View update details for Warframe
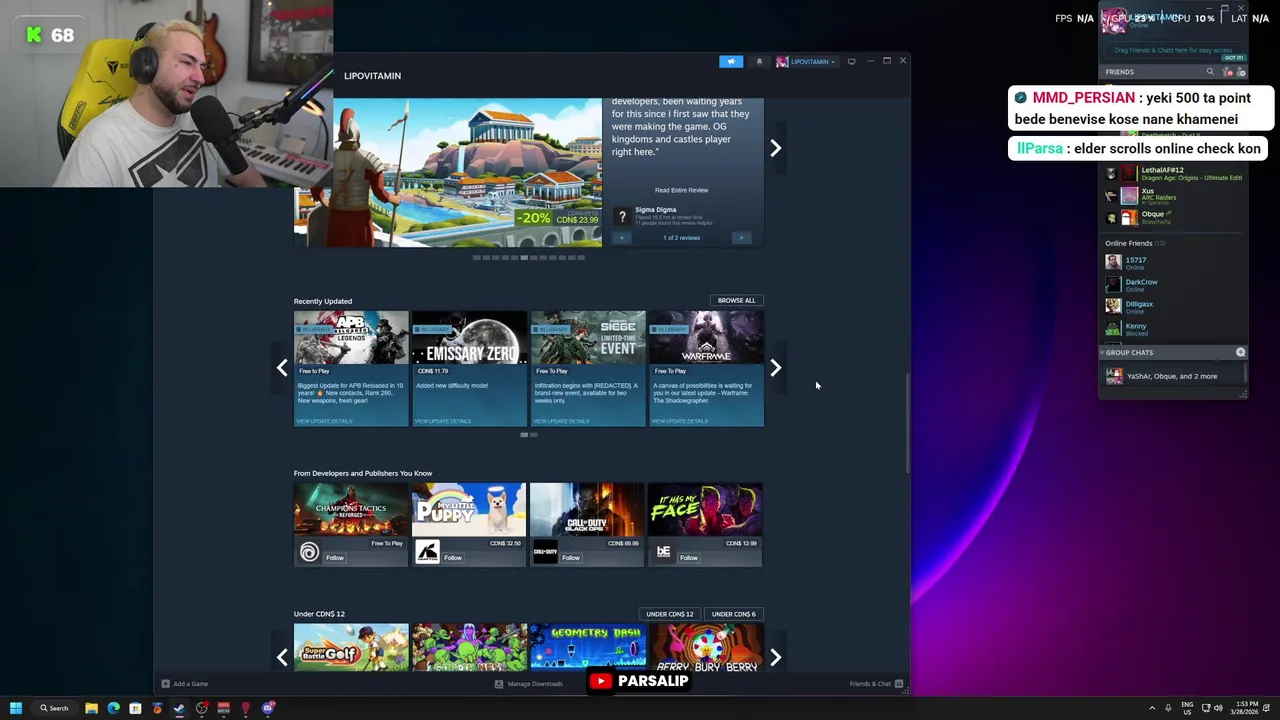This screenshot has width=1280, height=720. [x=679, y=421]
